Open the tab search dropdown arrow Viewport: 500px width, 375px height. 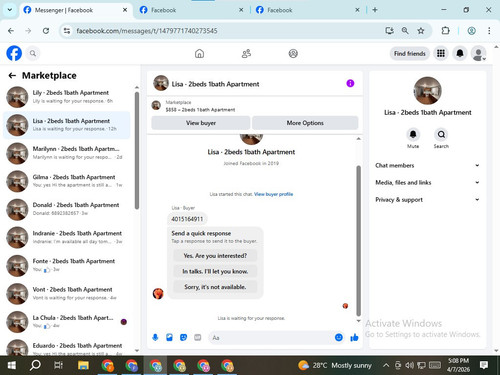coord(10,10)
